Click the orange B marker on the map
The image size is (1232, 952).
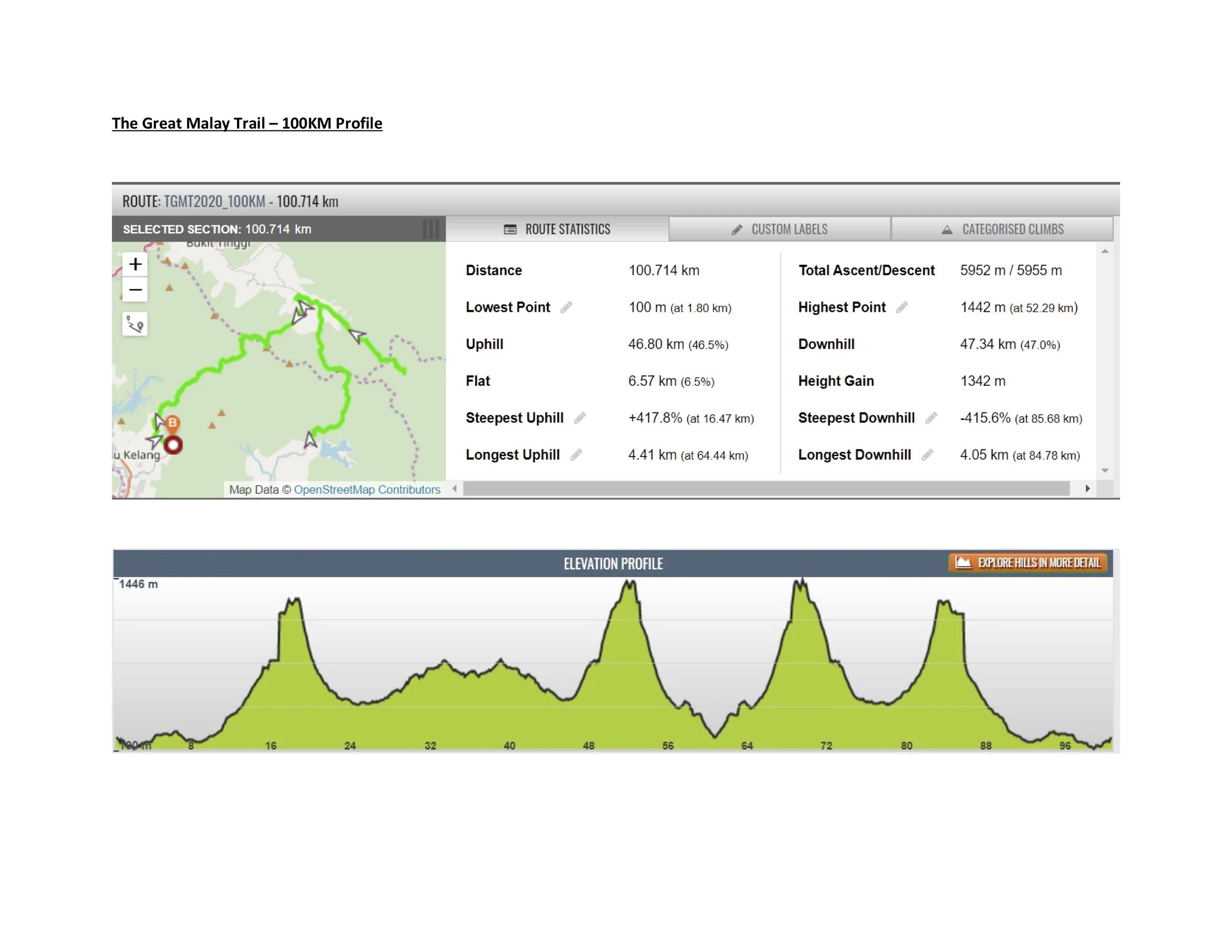pos(172,423)
